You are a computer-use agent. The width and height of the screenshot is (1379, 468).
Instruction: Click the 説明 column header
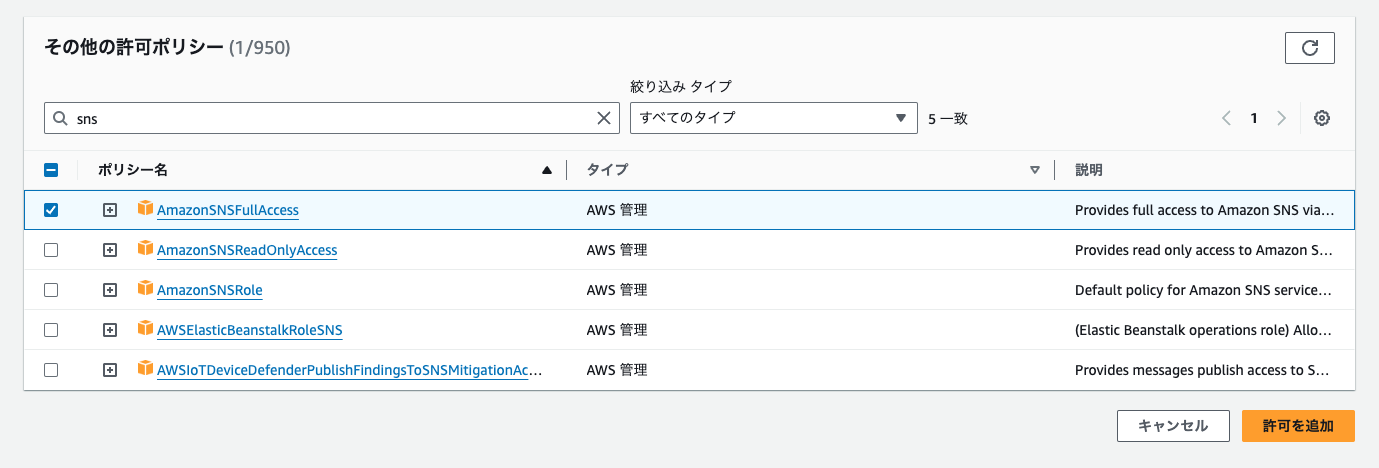pyautogui.click(x=1088, y=170)
